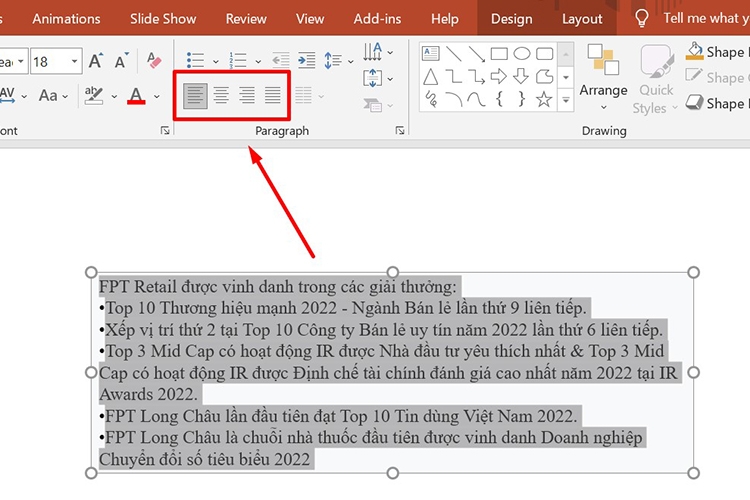The width and height of the screenshot is (750, 500).
Task: Select the Arc shape
Action: [x=453, y=99]
